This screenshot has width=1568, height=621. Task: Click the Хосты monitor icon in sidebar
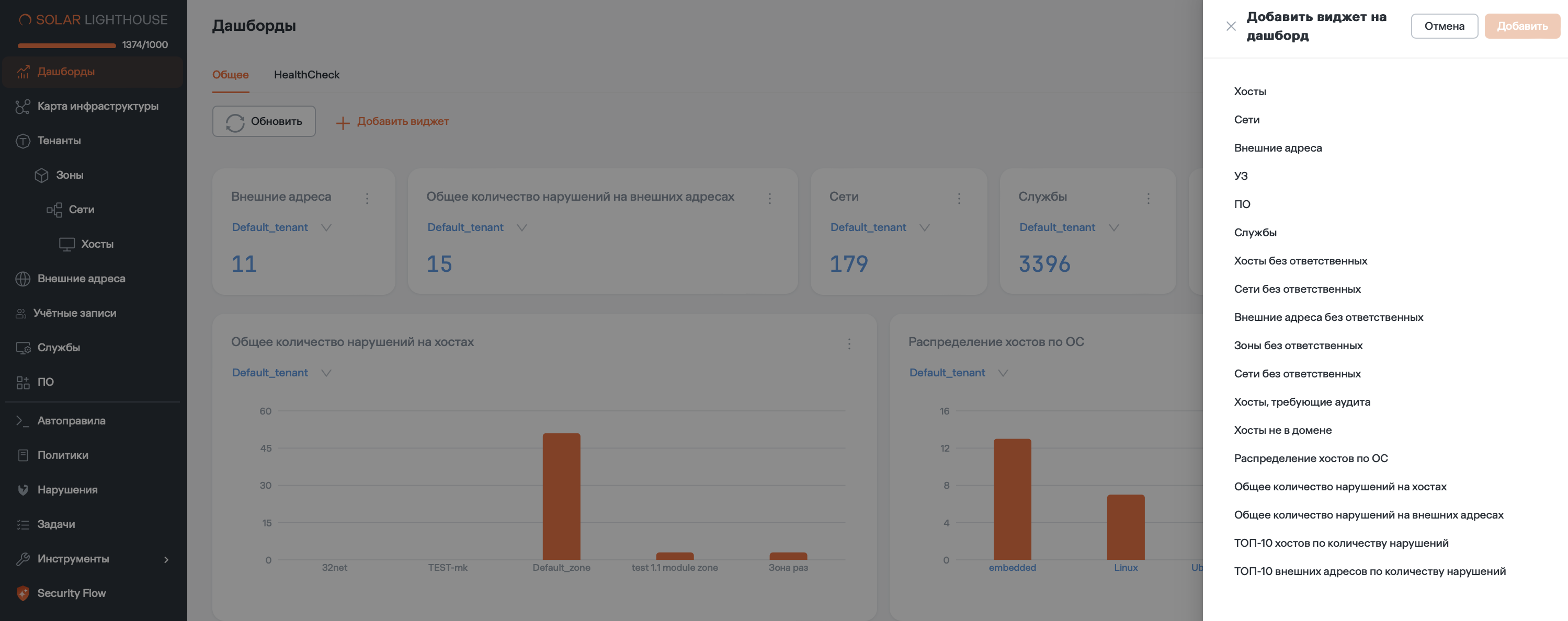click(x=67, y=245)
